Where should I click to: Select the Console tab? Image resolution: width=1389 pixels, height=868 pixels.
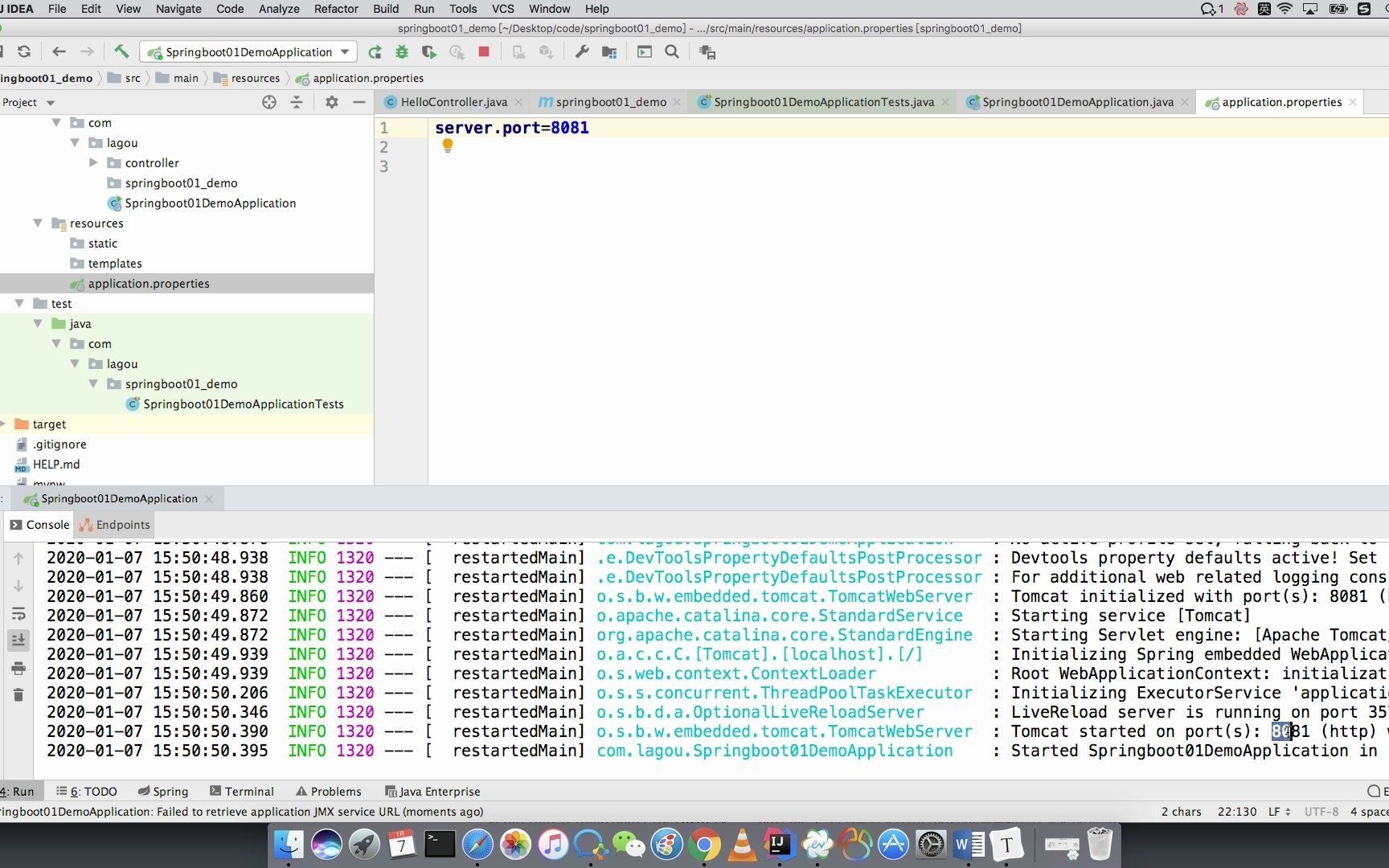click(x=40, y=525)
